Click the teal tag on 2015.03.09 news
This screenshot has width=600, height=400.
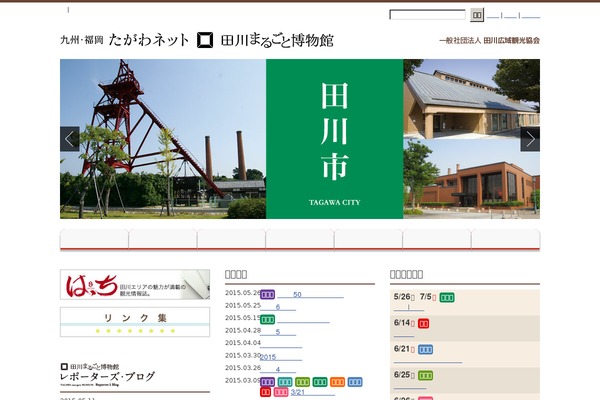coord(285,382)
